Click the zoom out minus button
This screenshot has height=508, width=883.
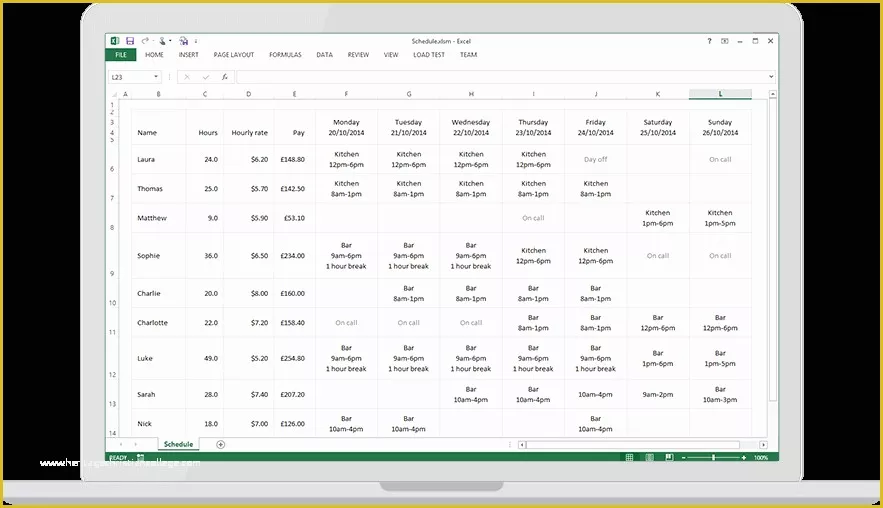point(684,458)
